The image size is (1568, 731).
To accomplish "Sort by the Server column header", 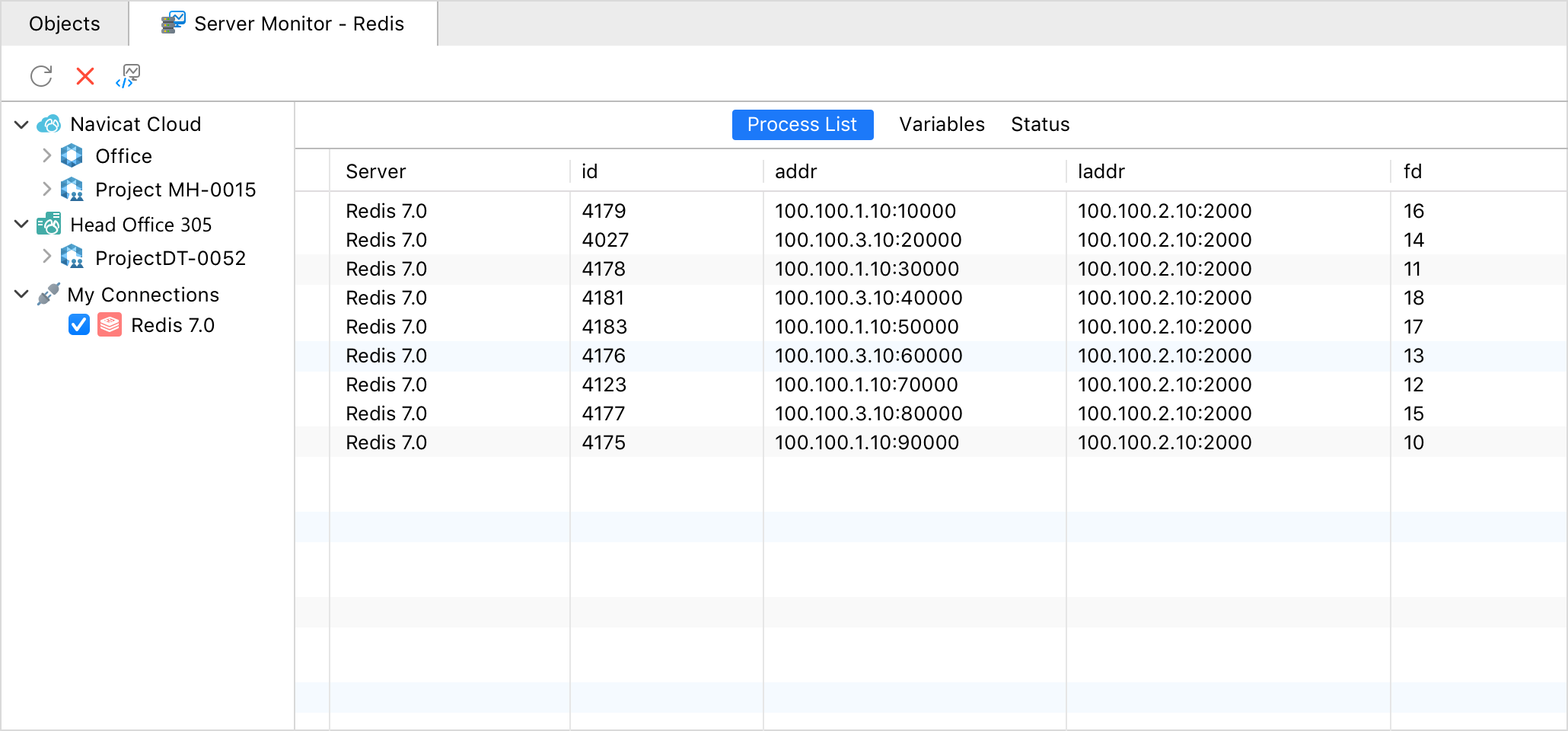I will pos(450,171).
